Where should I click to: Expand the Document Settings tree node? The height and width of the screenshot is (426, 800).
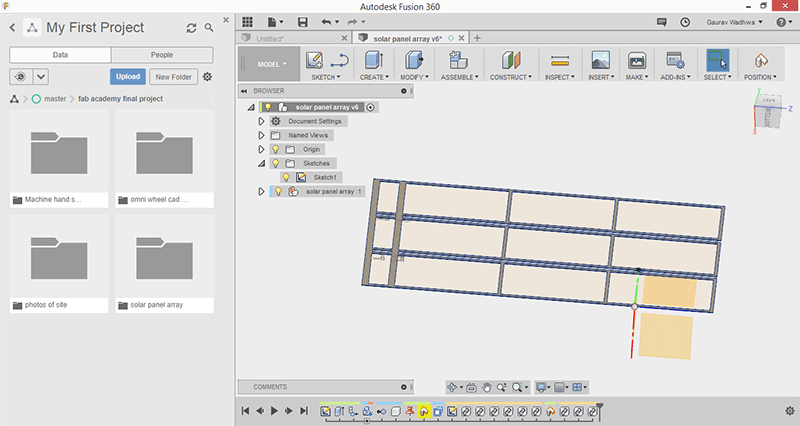(261, 121)
